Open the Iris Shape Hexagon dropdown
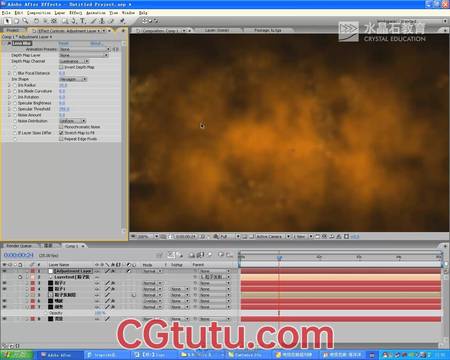This screenshot has width=450, height=360. click(x=73, y=79)
